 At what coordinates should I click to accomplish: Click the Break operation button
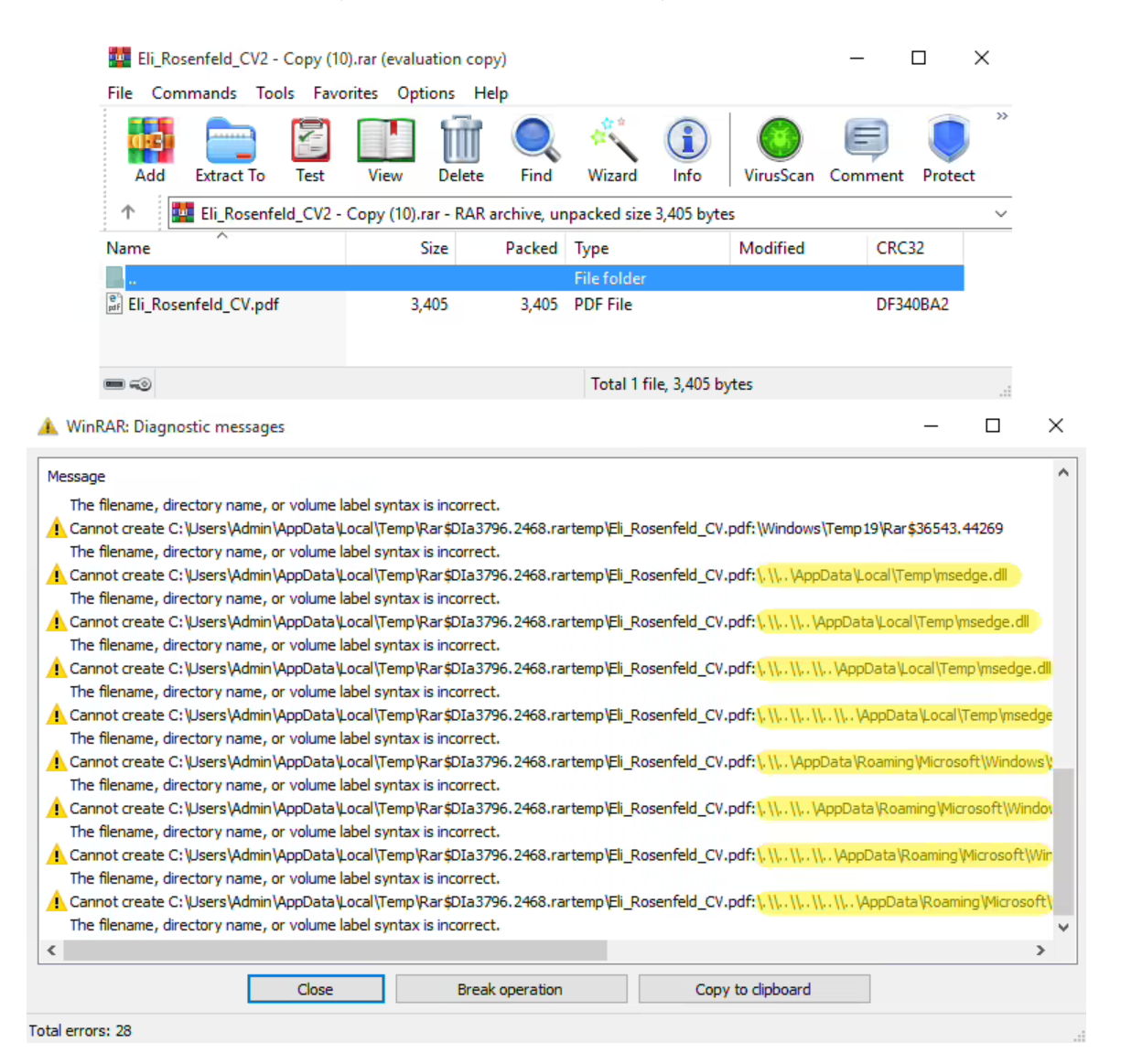coord(511,989)
